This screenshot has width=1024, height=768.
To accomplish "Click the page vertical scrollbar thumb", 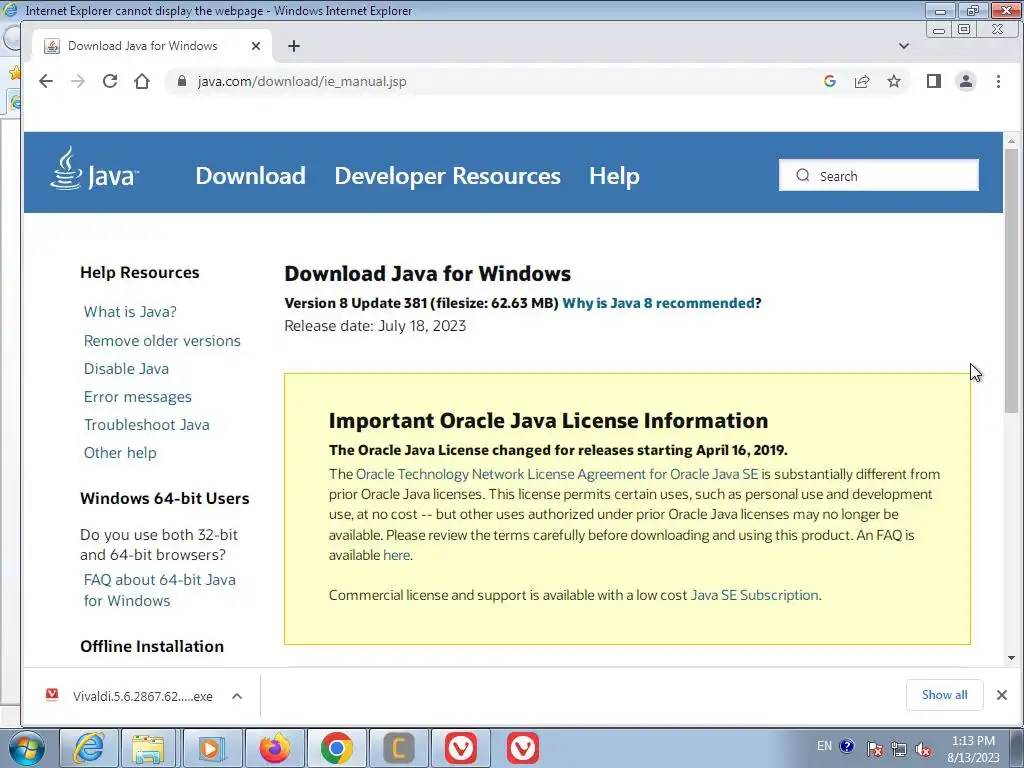I will (1011, 281).
